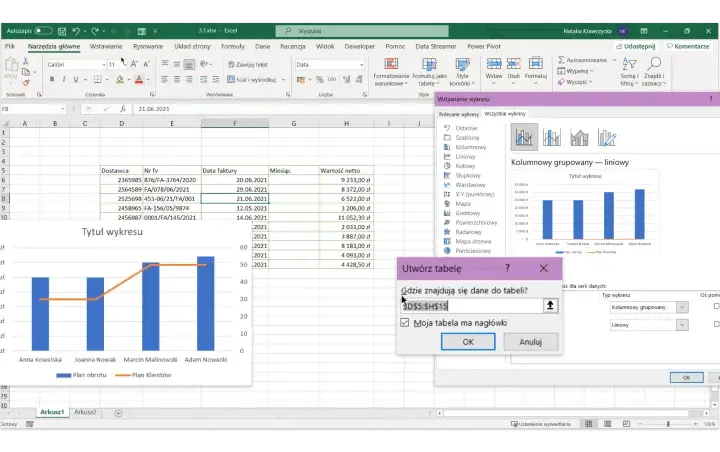This screenshot has height=452, width=720.
Task: Click the table range input field
Action: pos(472,306)
